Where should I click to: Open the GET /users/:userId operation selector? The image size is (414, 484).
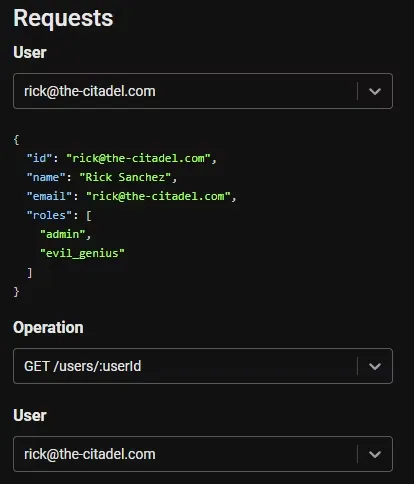point(203,366)
